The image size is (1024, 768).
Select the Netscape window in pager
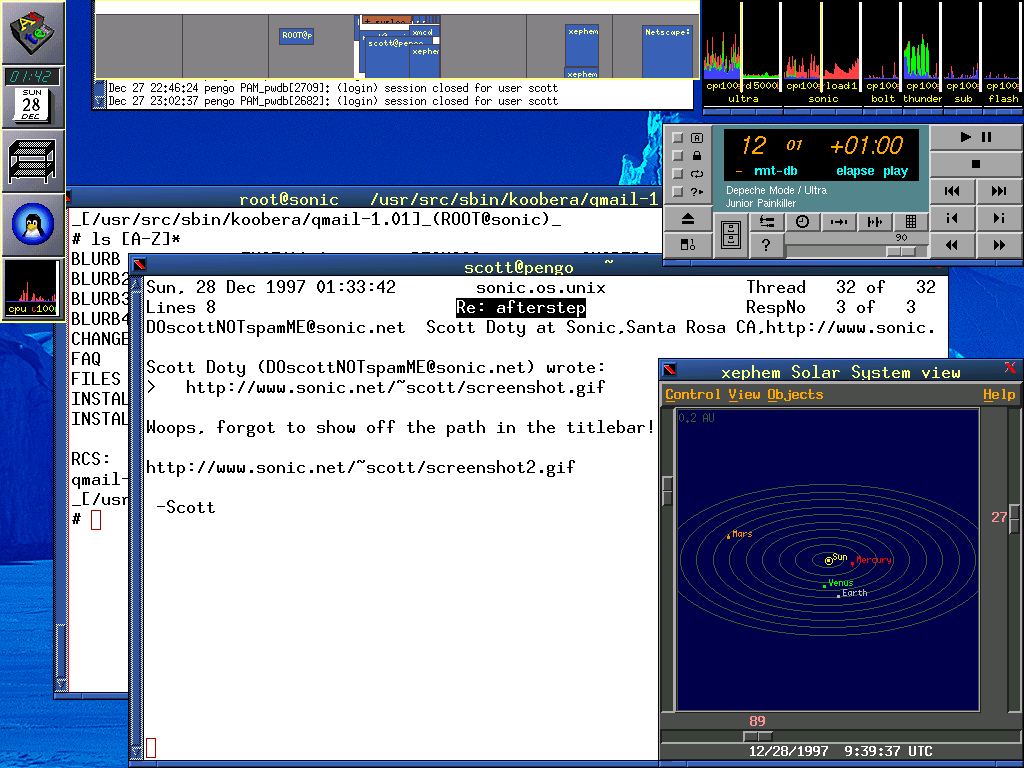[x=667, y=51]
